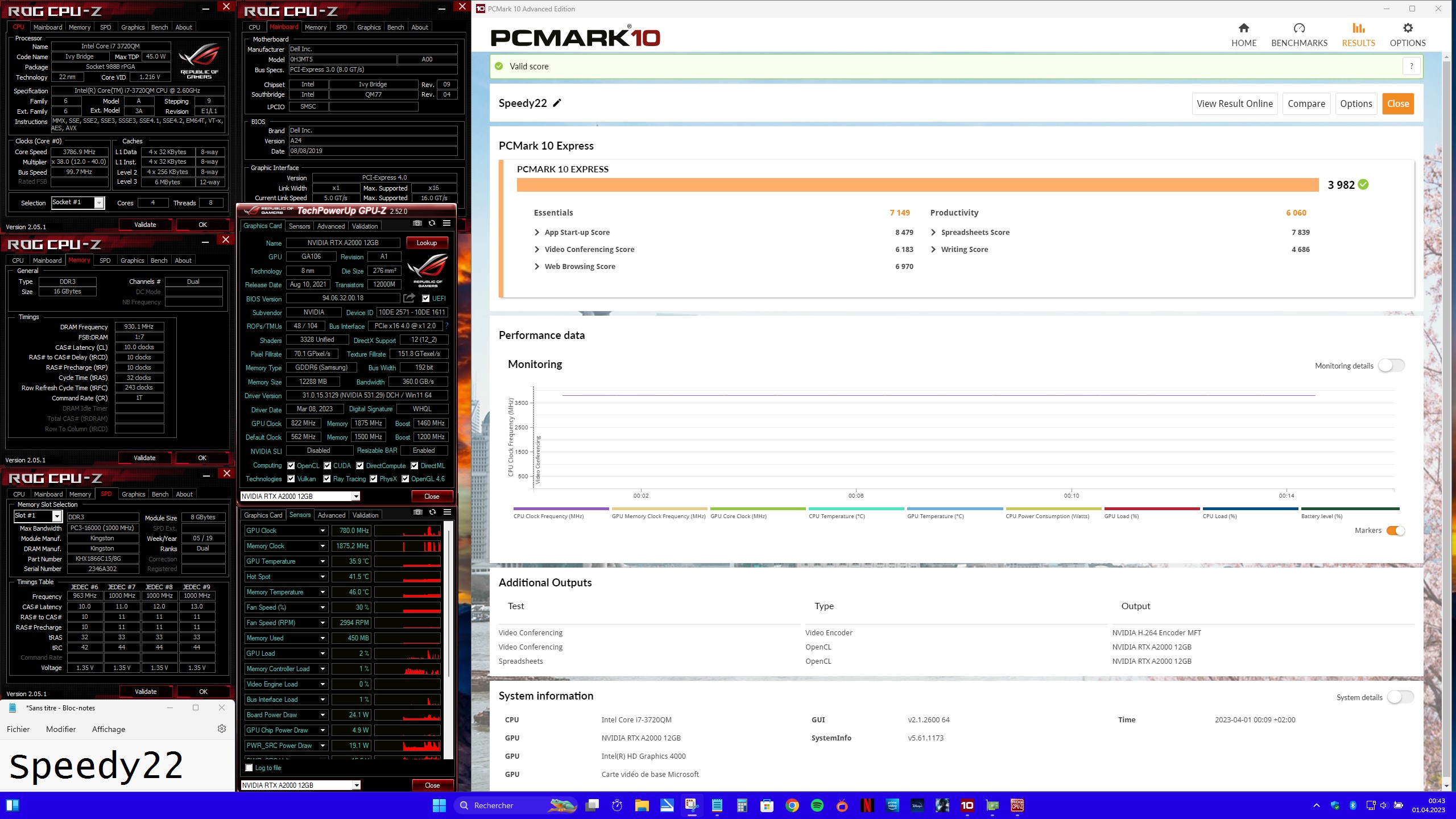Open the PCMark 10 Home page
This screenshot has width=1456, height=819.
point(1244,35)
